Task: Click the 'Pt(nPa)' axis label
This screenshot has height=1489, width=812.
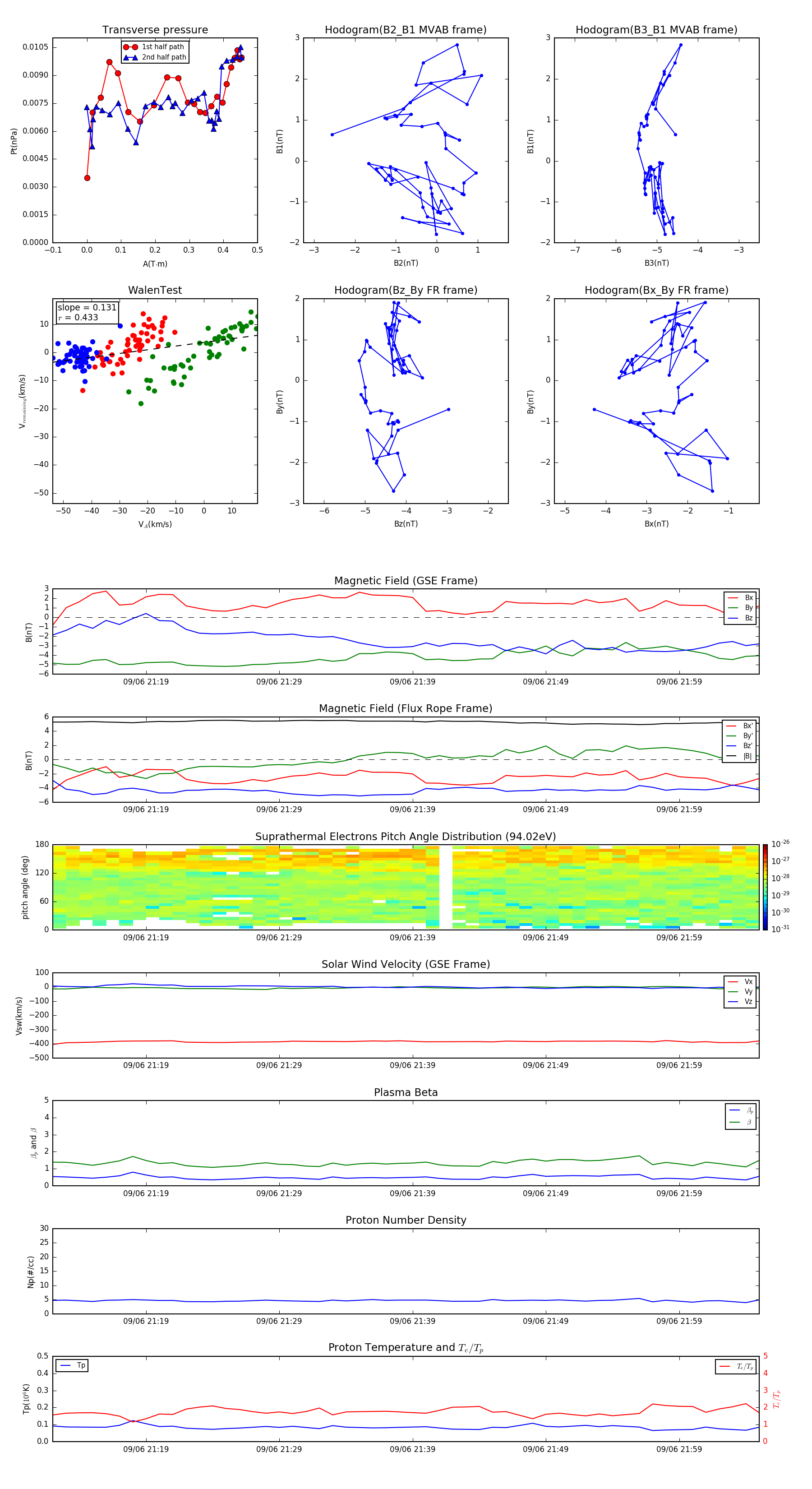Action: click(14, 140)
